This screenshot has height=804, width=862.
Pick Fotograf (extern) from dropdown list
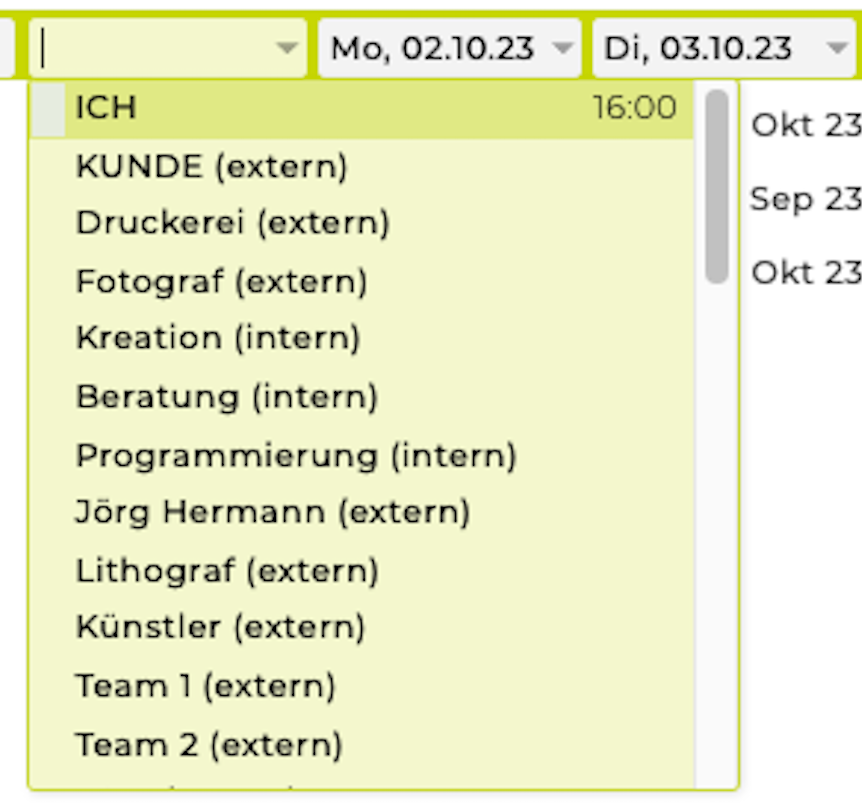[x=221, y=281]
